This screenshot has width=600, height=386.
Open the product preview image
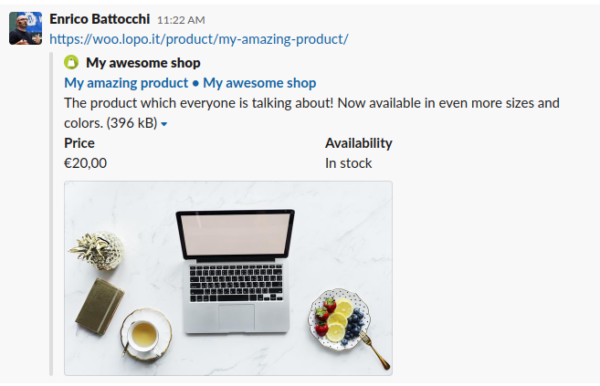pyautogui.click(x=228, y=278)
